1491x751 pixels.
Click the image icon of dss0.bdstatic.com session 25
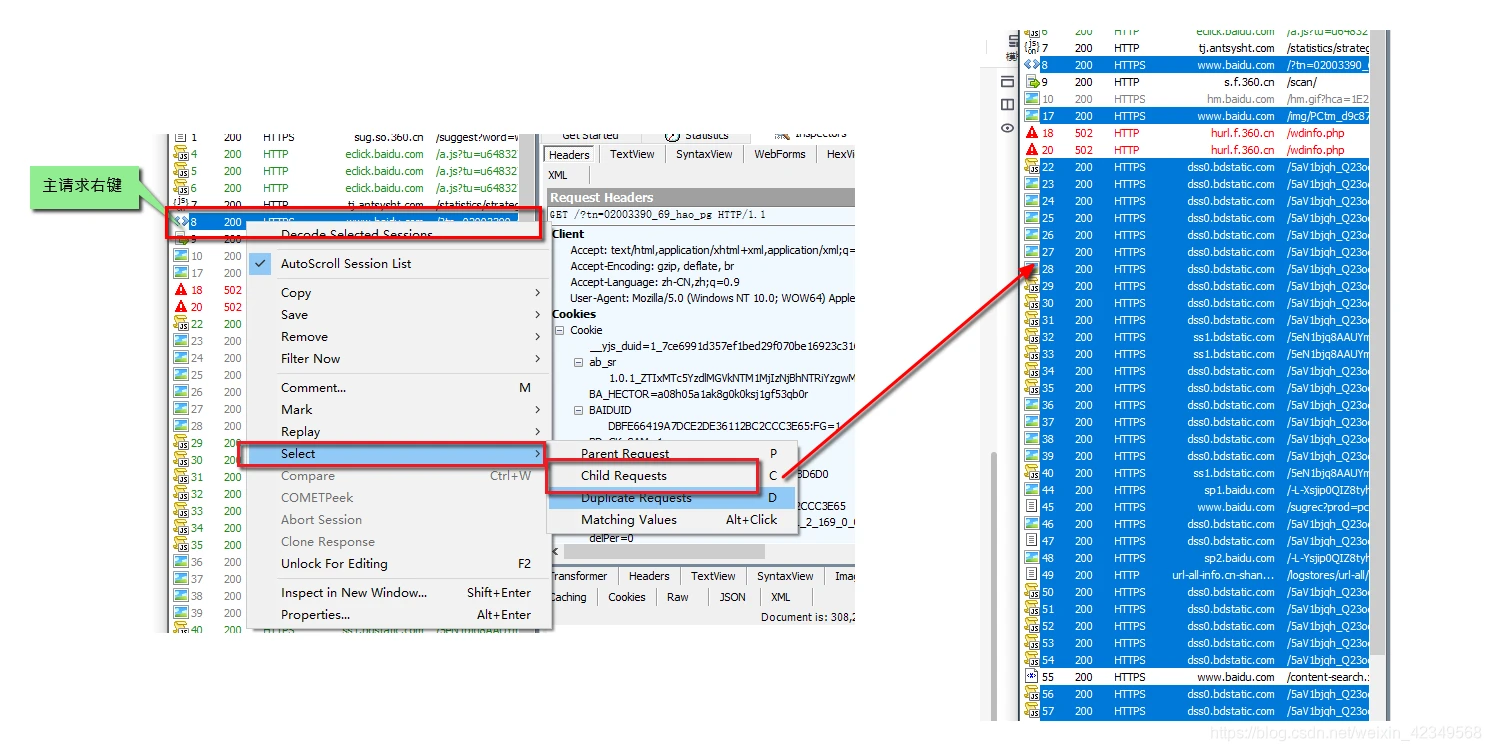coord(1032,218)
